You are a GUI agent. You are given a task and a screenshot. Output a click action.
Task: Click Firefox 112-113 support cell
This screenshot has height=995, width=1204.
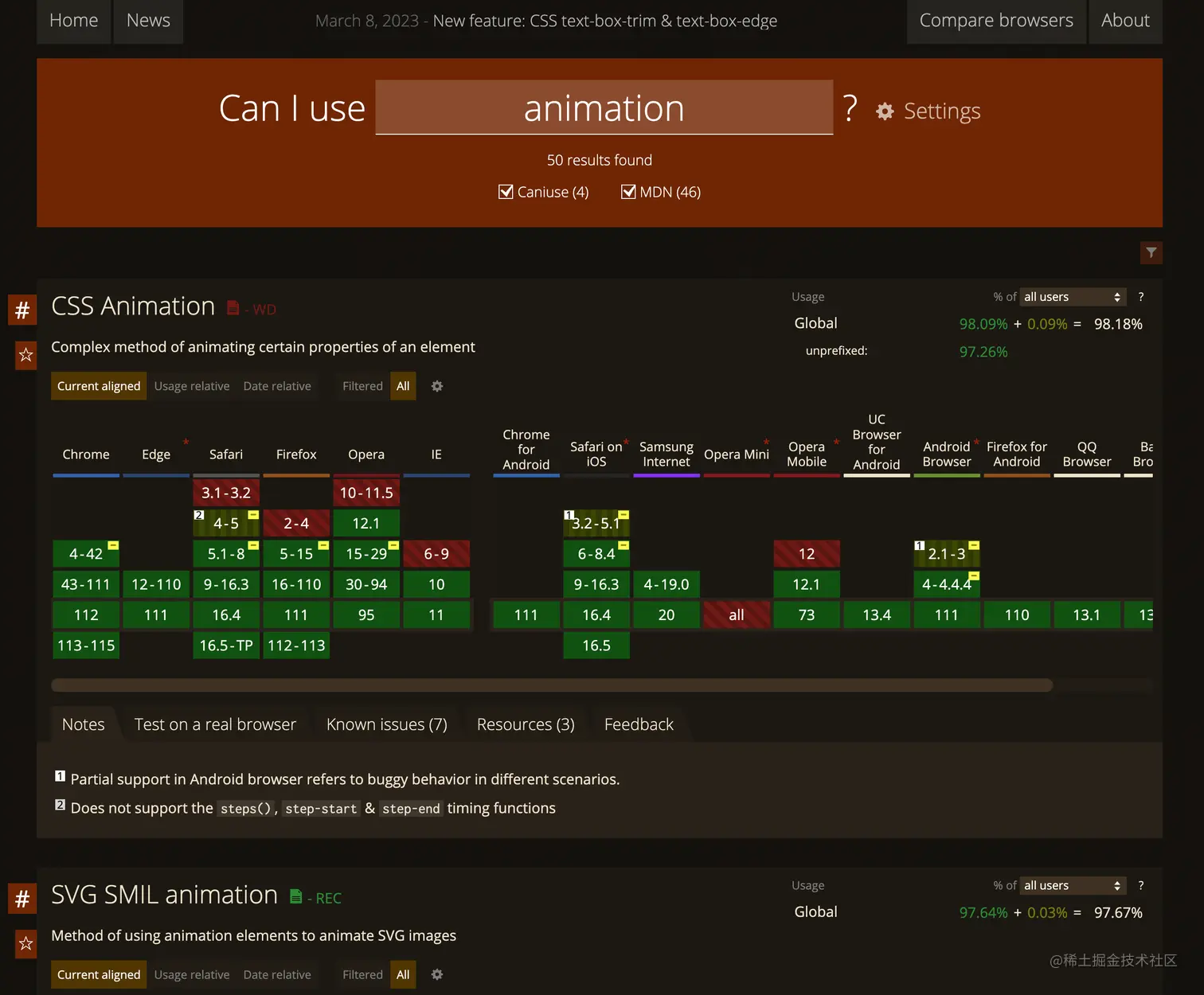pos(296,646)
